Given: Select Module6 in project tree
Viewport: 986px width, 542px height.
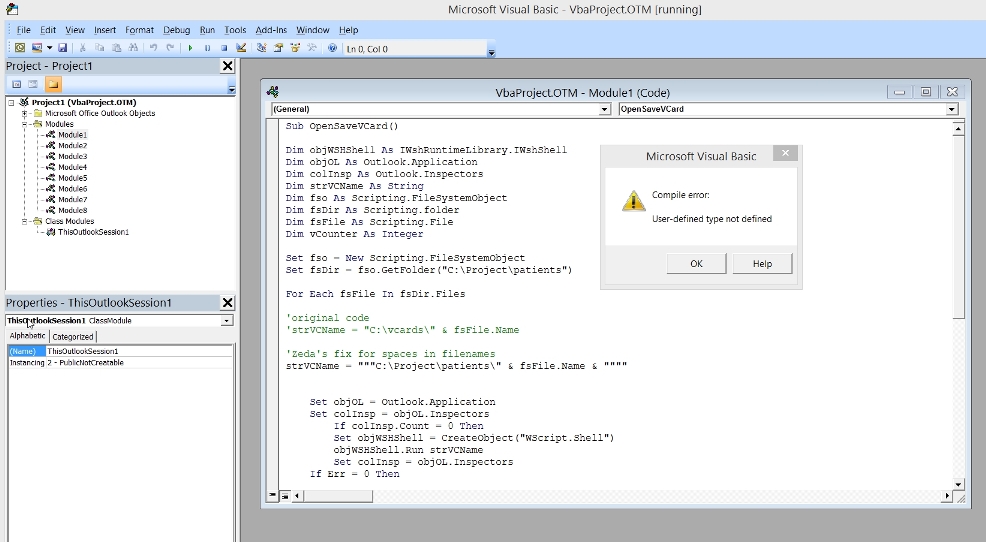Looking at the screenshot, I should pos(72,189).
